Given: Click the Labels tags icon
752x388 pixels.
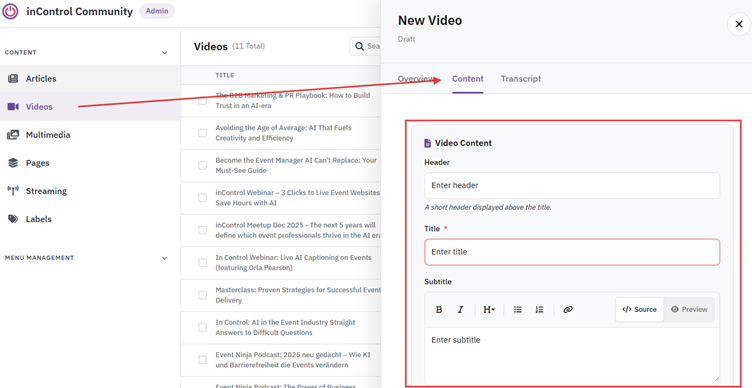Looking at the screenshot, I should 13,219.
